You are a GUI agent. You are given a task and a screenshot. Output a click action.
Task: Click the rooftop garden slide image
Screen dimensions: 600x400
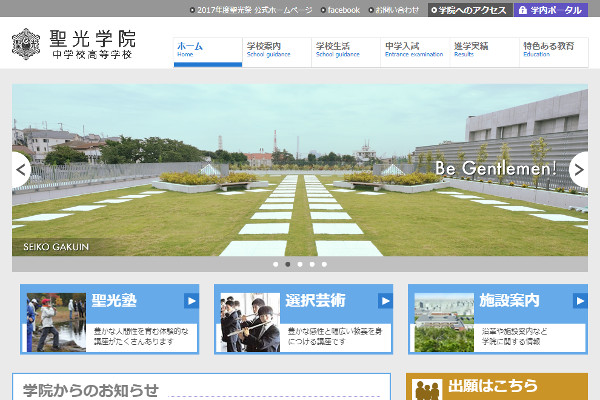pyautogui.click(x=300, y=170)
